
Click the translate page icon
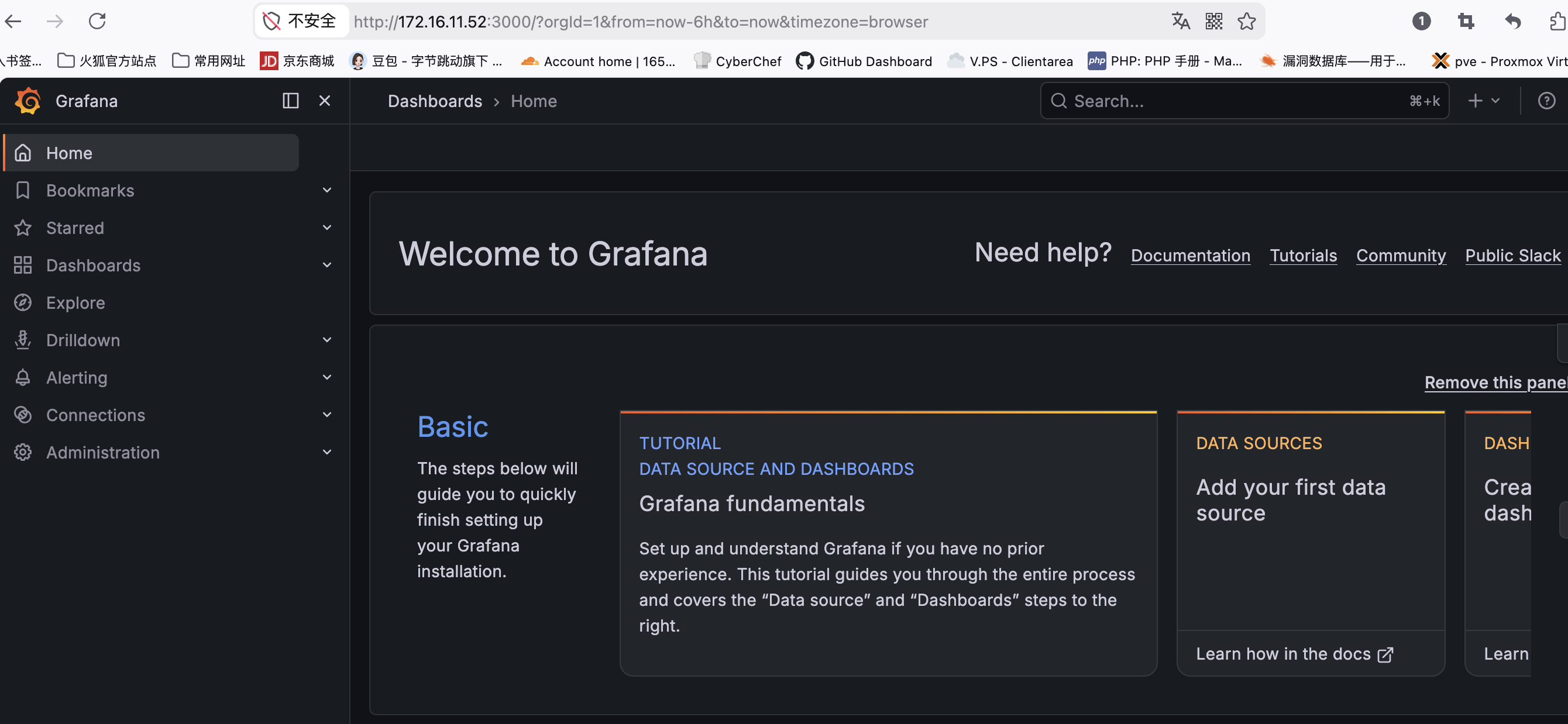click(x=1180, y=21)
